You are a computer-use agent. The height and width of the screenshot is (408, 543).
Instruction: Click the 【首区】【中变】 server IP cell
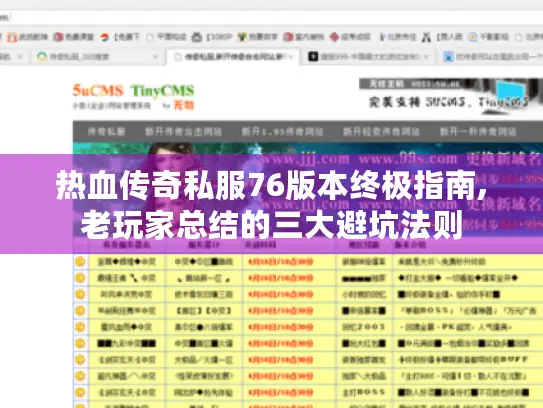(204, 311)
